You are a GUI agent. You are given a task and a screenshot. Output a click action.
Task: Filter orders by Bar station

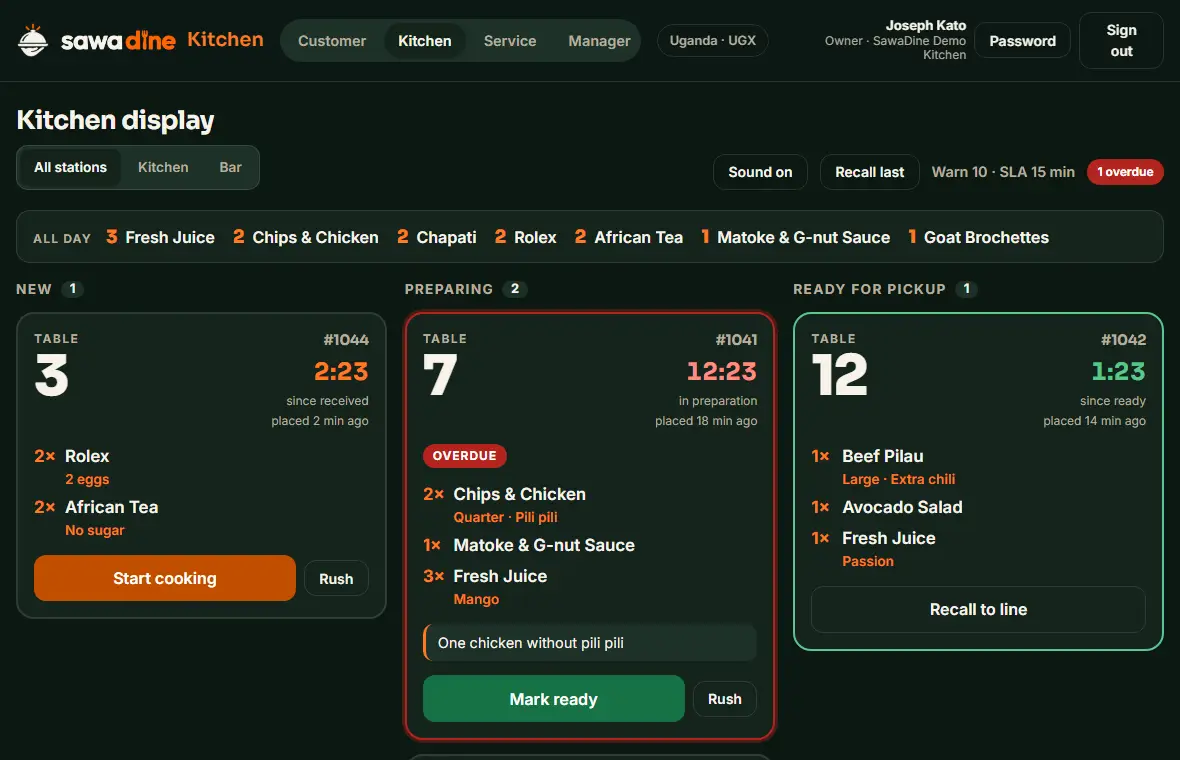click(230, 167)
